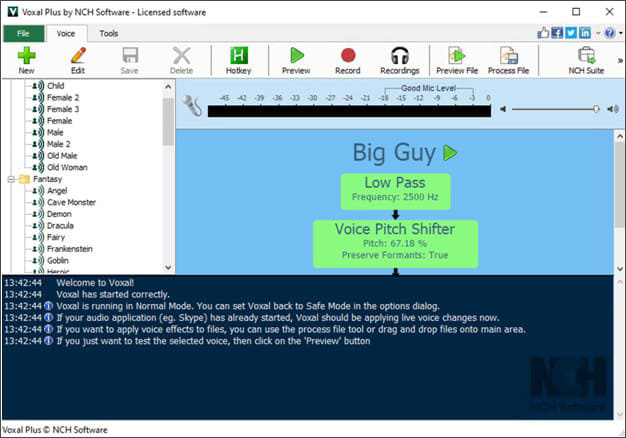
Task: Select the Male 2 voice
Action: (x=59, y=144)
